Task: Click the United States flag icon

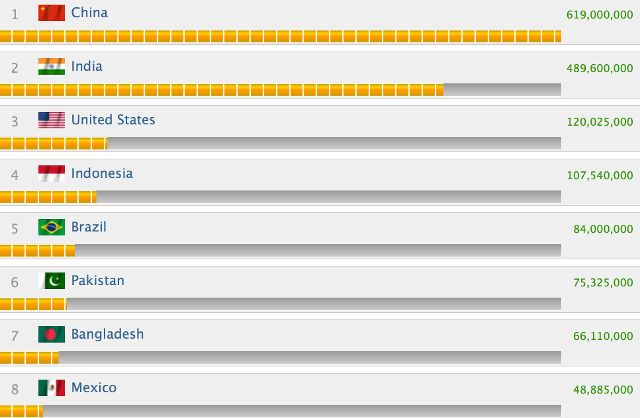Action: (x=51, y=120)
